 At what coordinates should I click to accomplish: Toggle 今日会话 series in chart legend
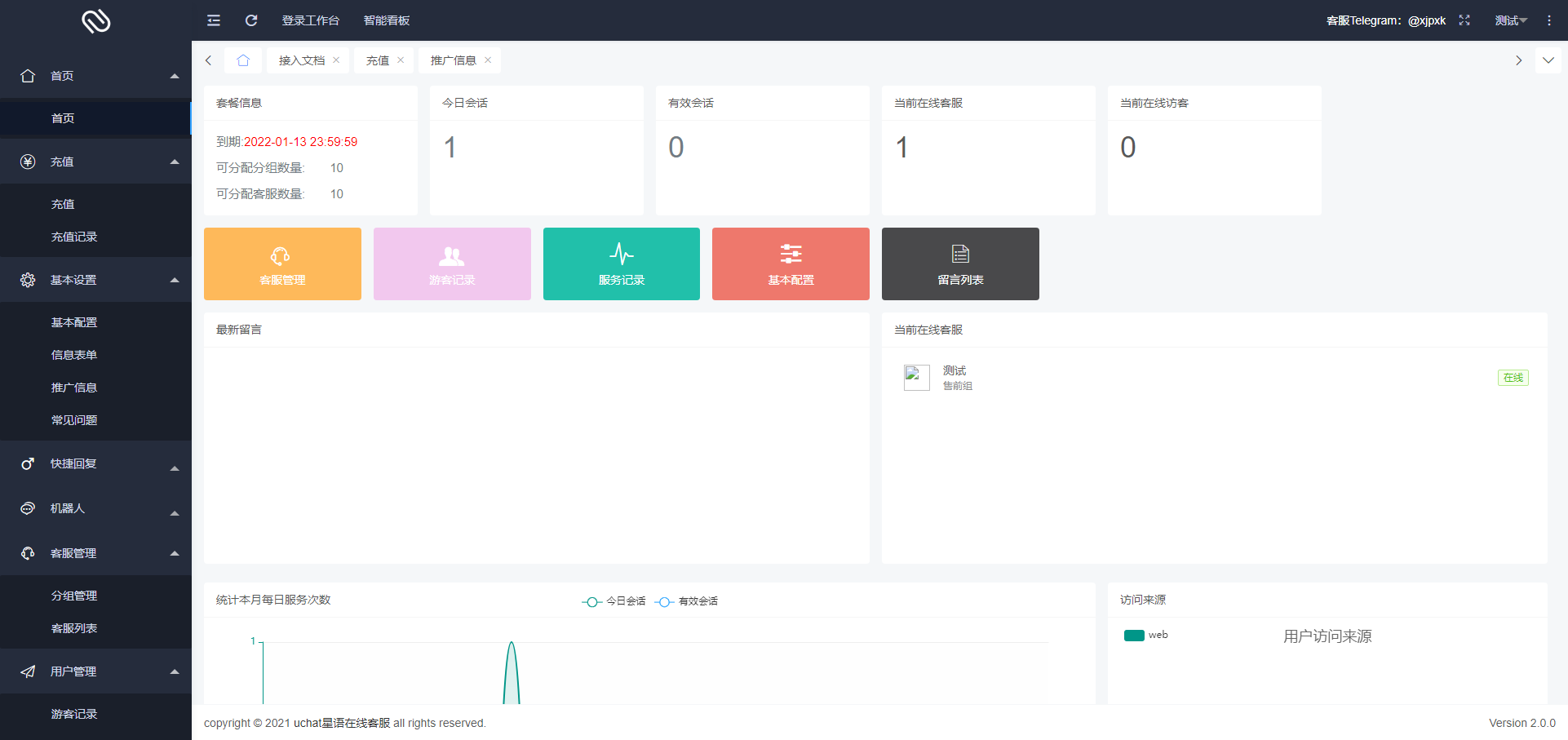pyautogui.click(x=614, y=601)
